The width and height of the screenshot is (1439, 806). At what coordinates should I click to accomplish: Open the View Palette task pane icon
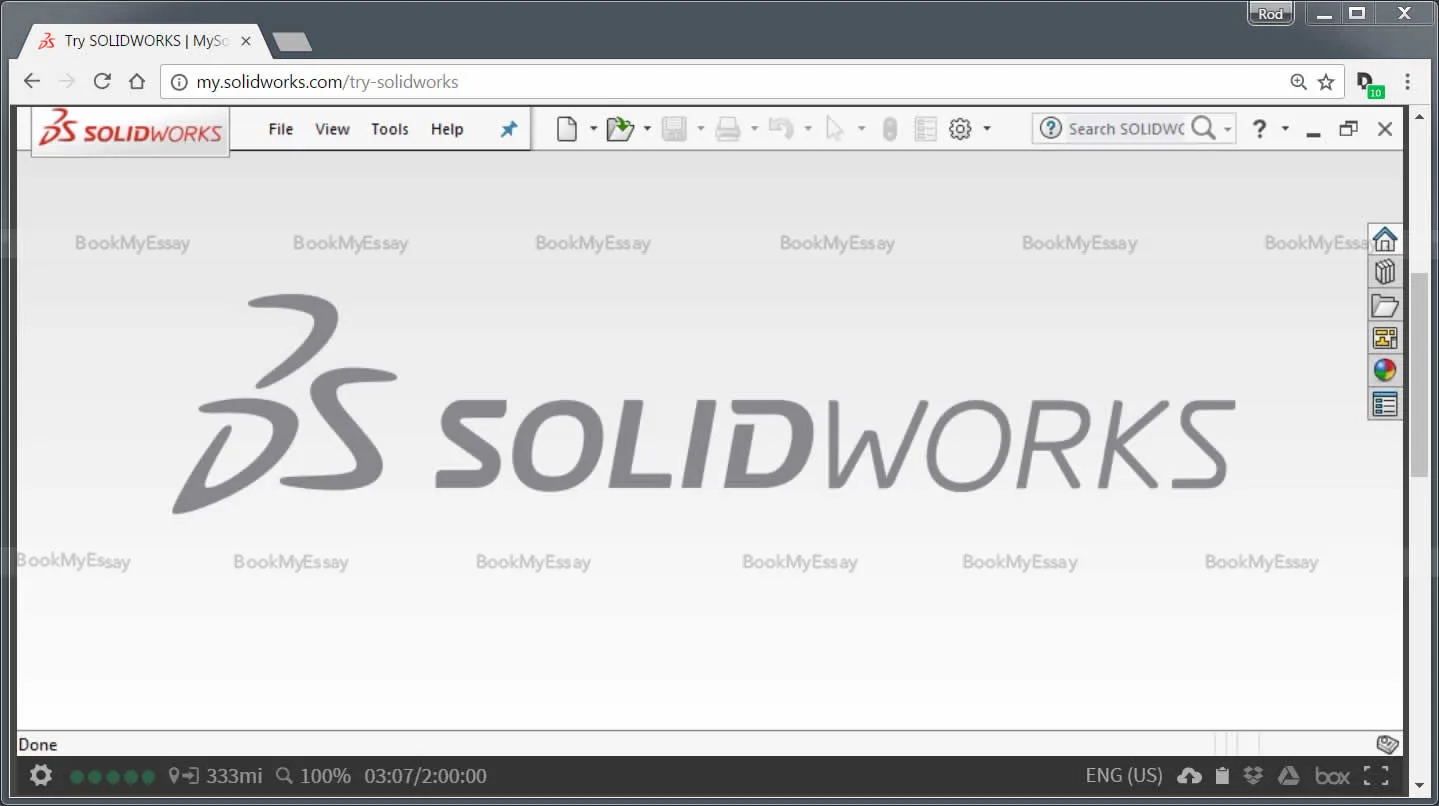tap(1384, 338)
